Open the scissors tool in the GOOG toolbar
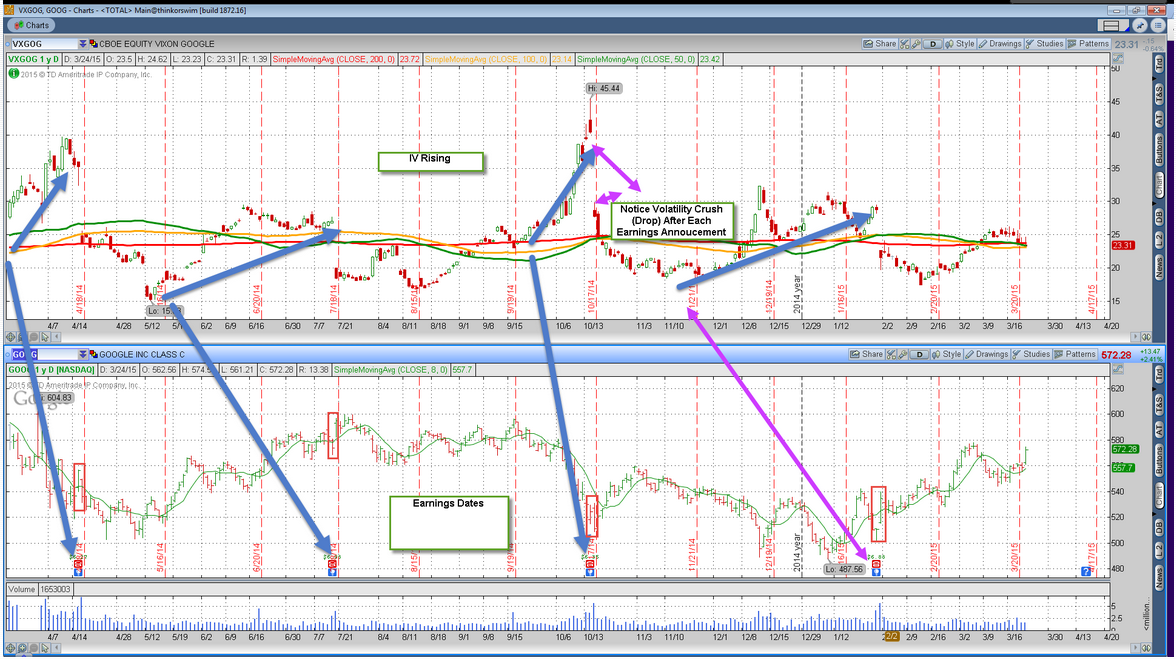Image resolution: width=1176 pixels, height=659 pixels. click(x=892, y=355)
